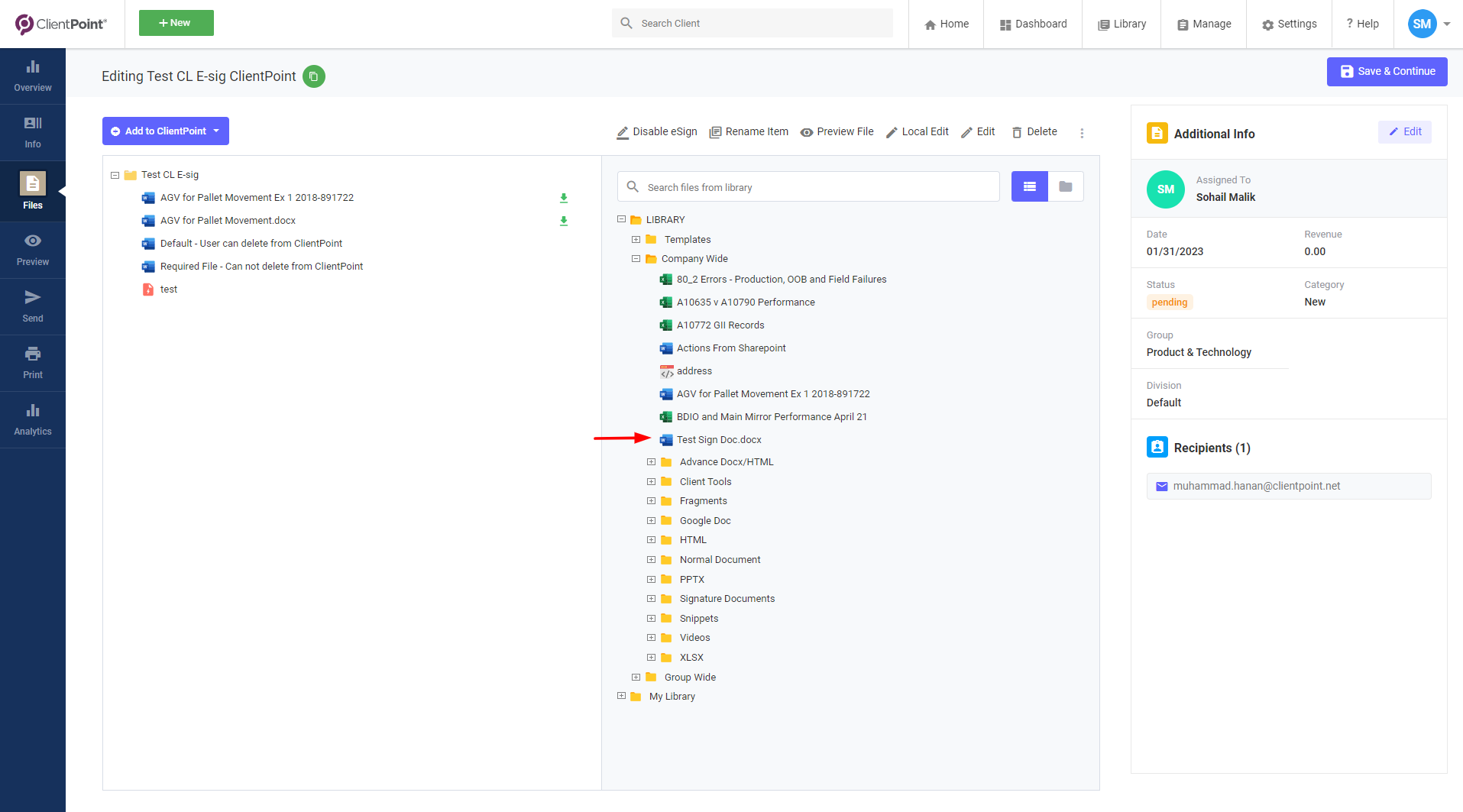Open Library in top navigation
This screenshot has height=812, width=1463.
pyautogui.click(x=1122, y=24)
